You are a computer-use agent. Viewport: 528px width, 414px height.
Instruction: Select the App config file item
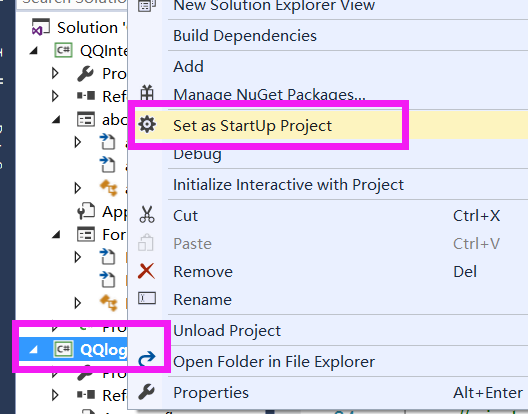[114, 212]
